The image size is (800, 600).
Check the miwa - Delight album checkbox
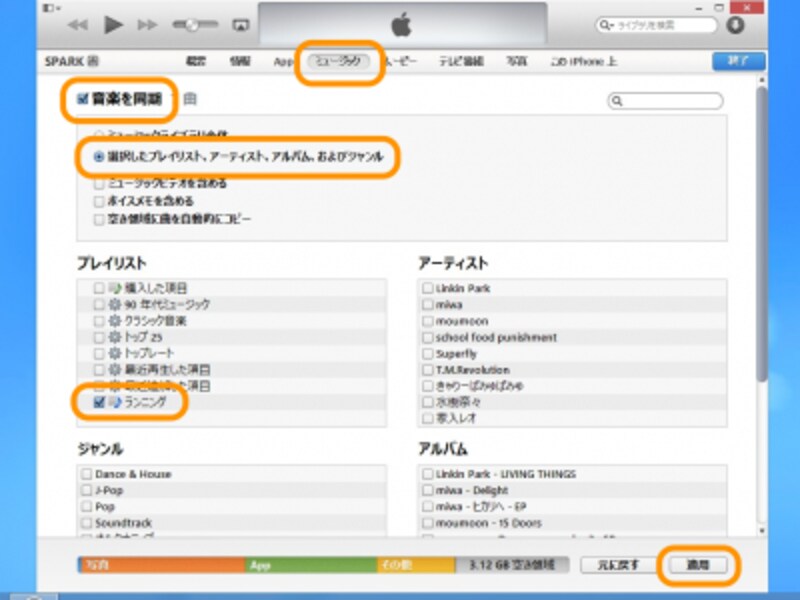point(428,490)
